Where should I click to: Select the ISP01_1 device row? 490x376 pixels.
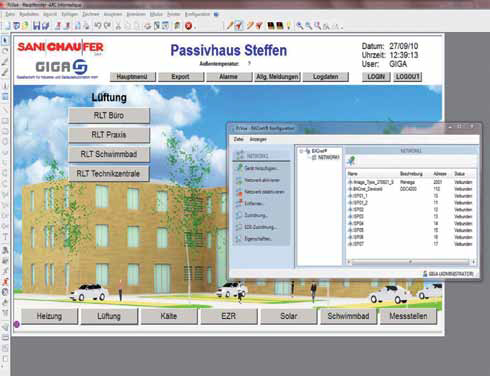[410, 196]
